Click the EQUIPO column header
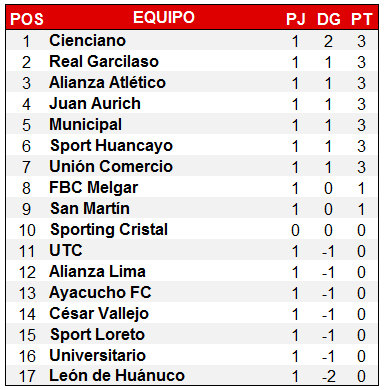The width and height of the screenshot is (384, 390). click(164, 17)
